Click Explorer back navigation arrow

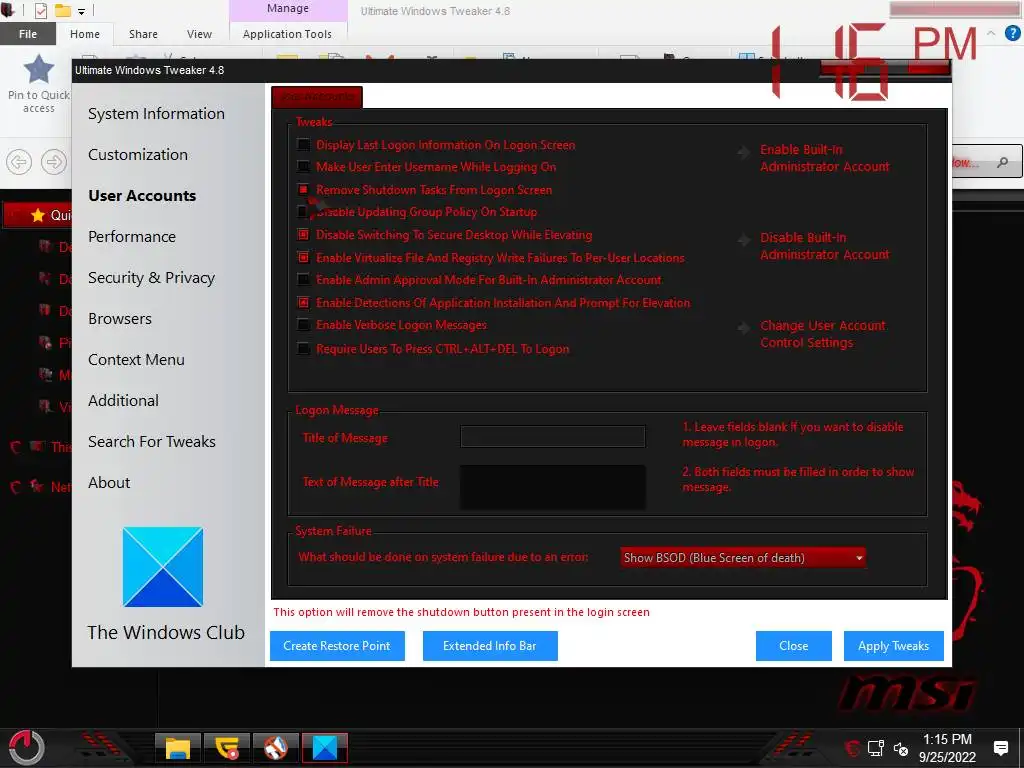point(19,161)
